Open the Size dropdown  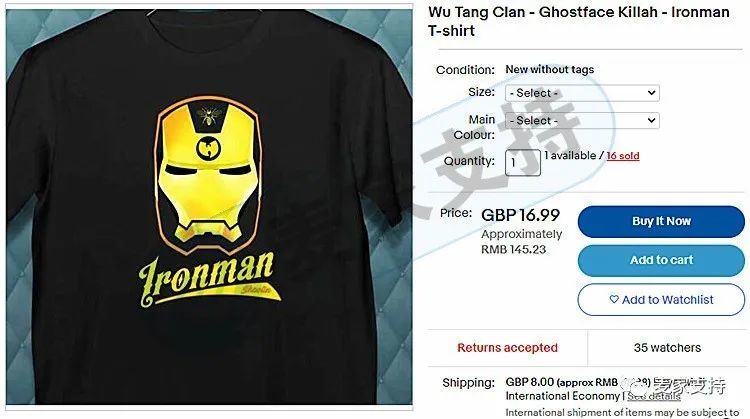[x=582, y=93]
